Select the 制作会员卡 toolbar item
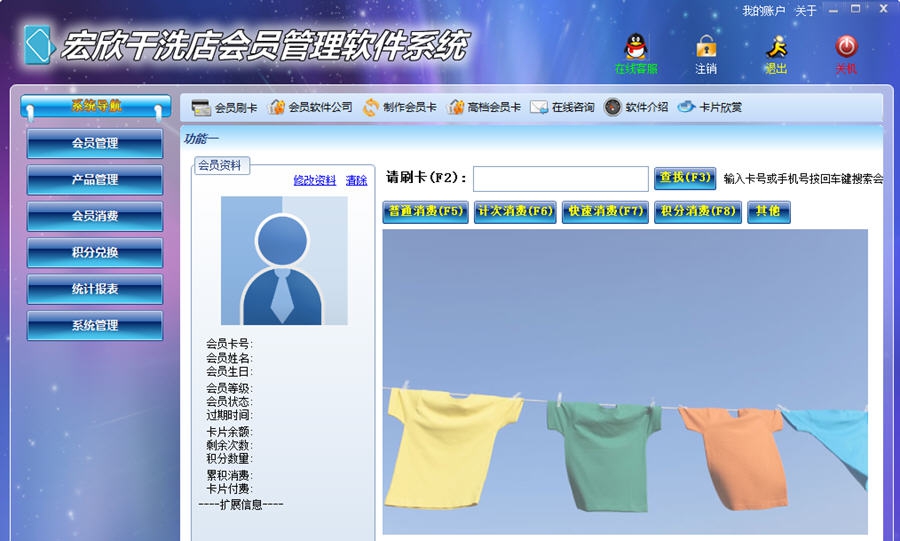Viewport: 900px width, 541px height. pos(400,107)
